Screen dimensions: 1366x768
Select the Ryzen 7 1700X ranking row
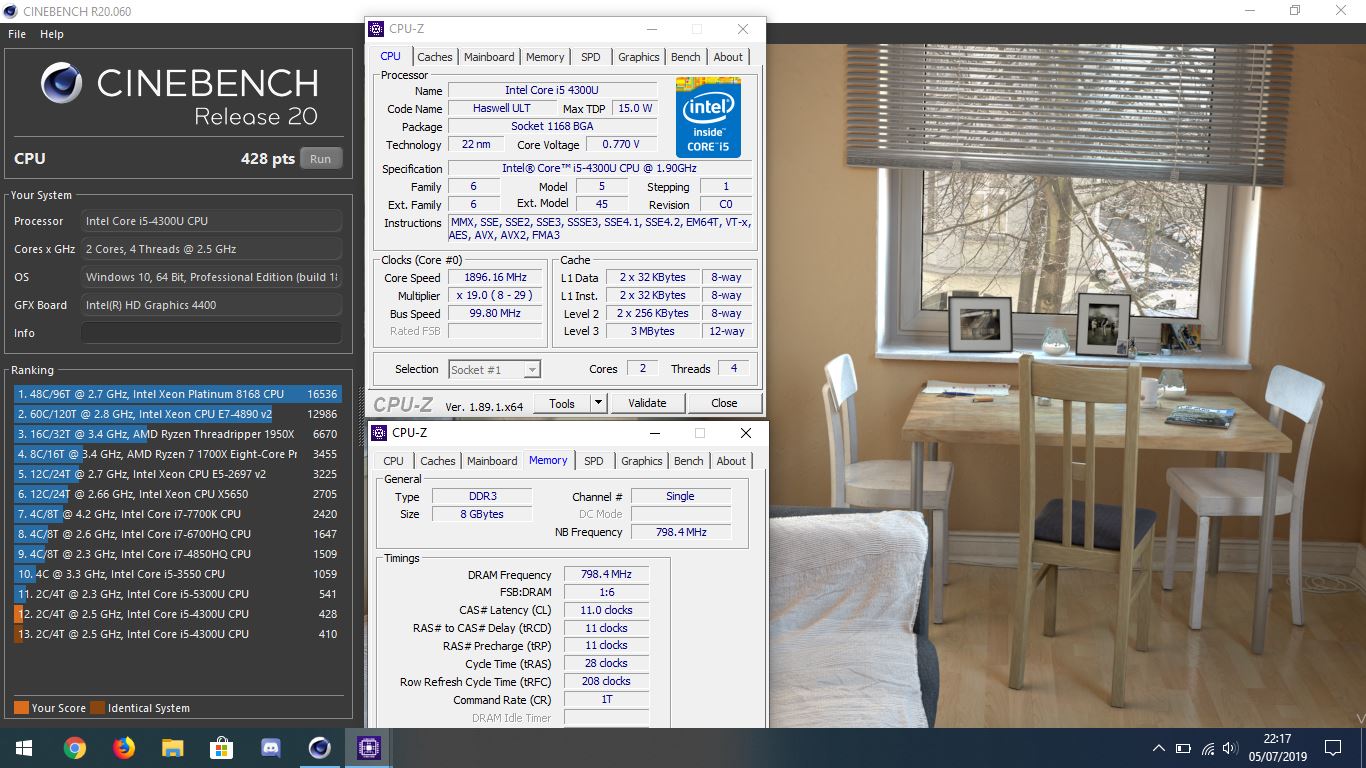(x=178, y=454)
